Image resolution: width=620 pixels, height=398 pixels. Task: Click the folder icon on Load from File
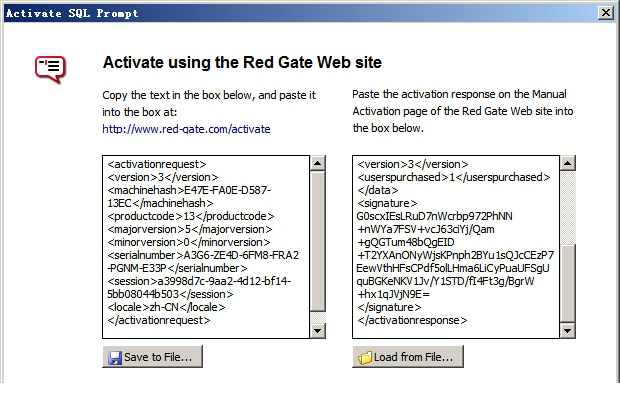365,358
